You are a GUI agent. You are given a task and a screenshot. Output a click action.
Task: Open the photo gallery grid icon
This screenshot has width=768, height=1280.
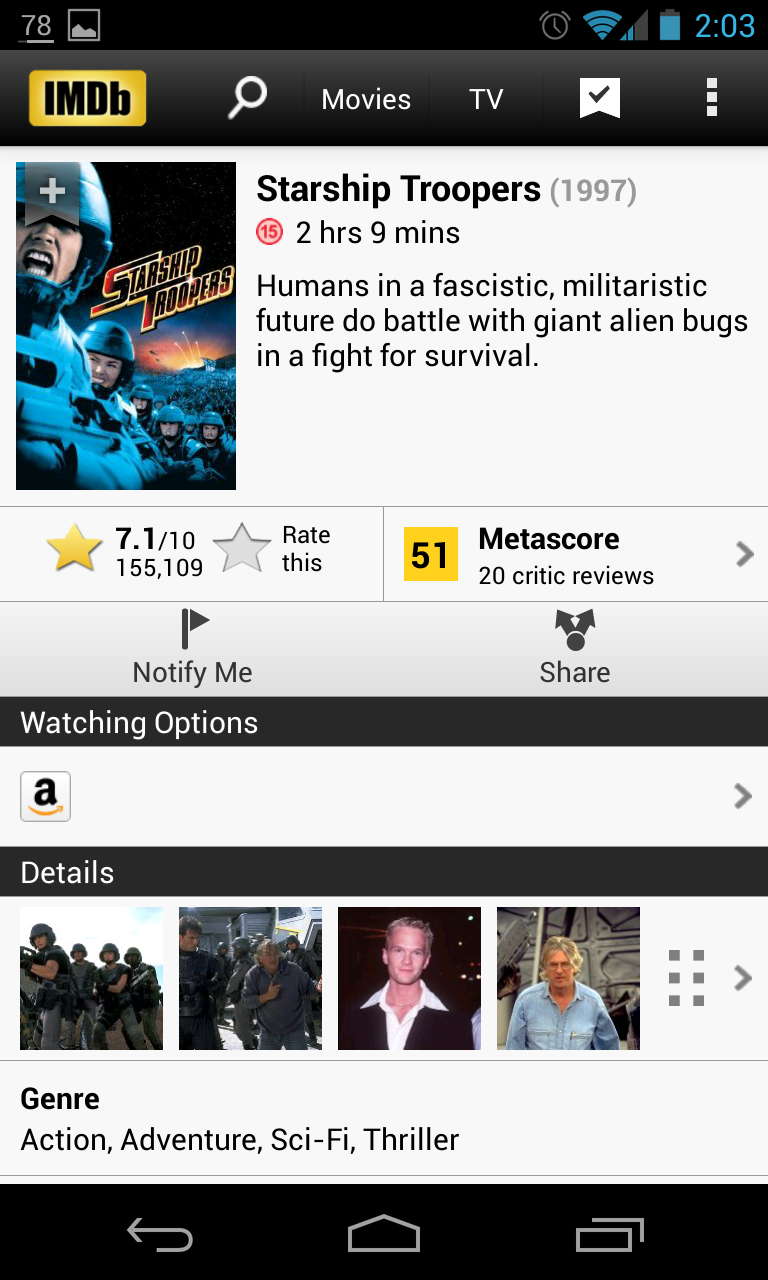(686, 978)
